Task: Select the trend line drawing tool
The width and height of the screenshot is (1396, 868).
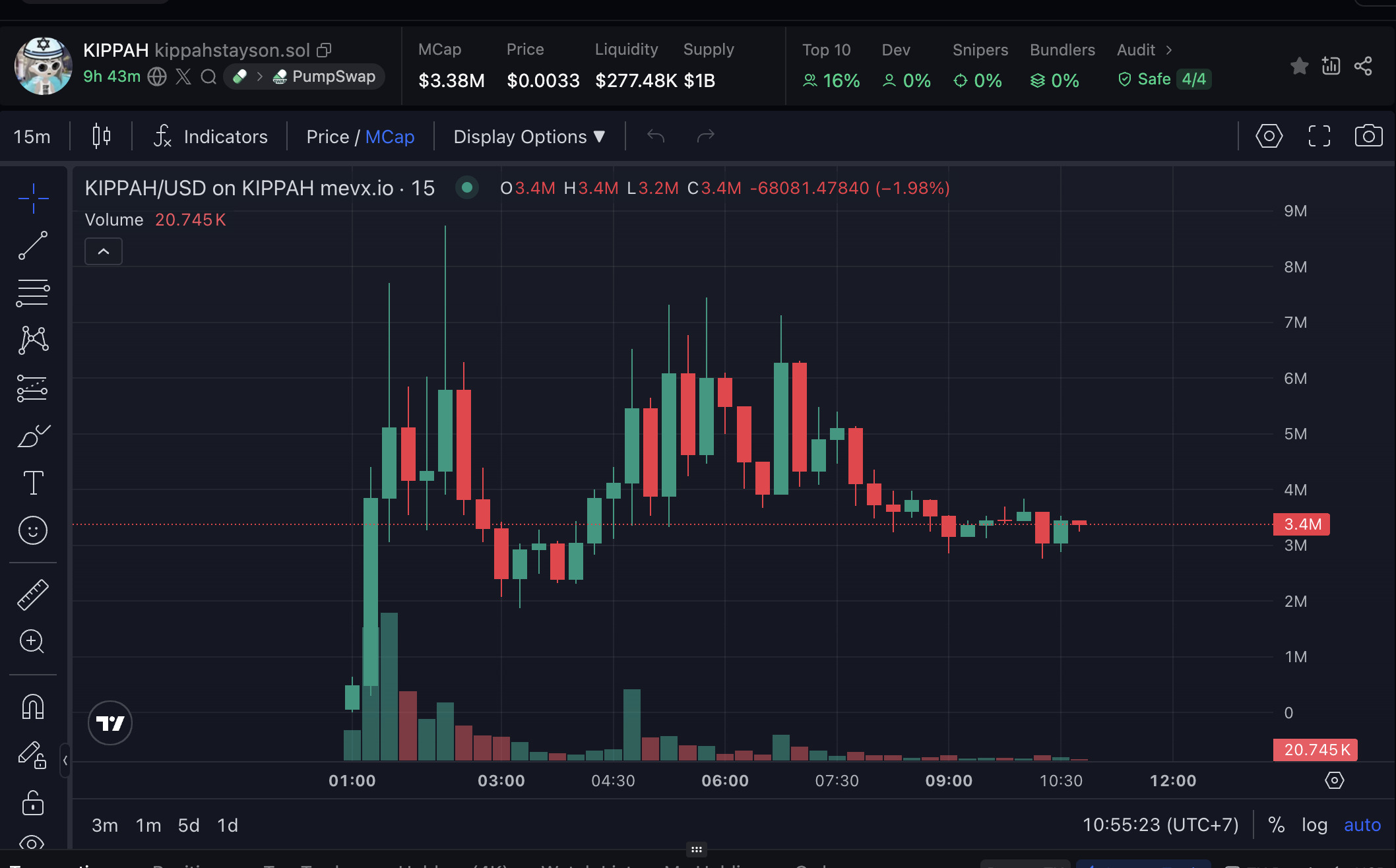Action: click(33, 245)
